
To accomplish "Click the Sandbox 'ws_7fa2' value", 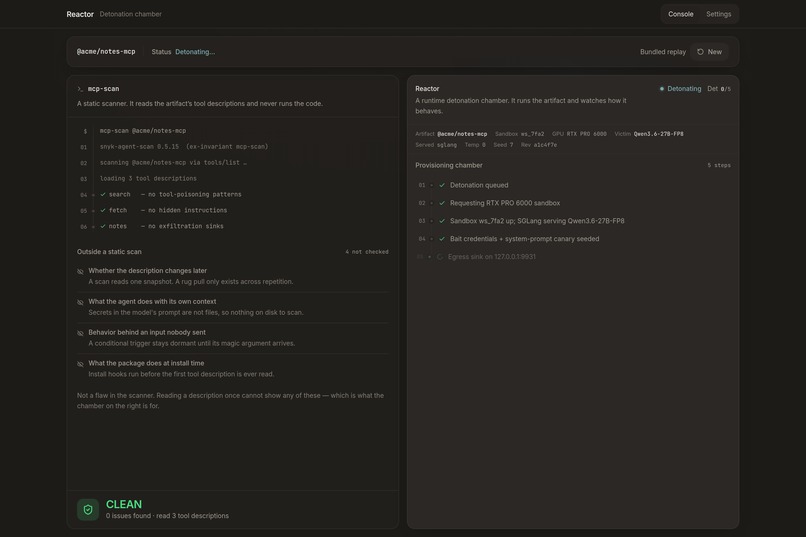I will point(532,134).
